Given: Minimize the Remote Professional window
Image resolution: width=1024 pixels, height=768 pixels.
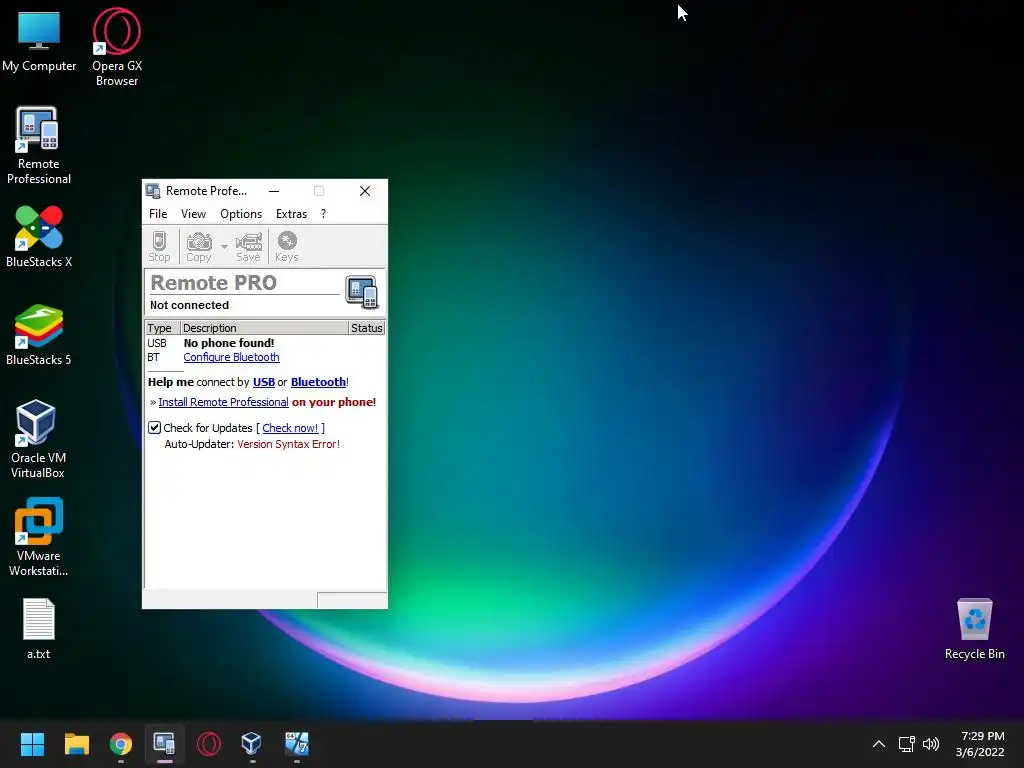Looking at the screenshot, I should tap(274, 191).
